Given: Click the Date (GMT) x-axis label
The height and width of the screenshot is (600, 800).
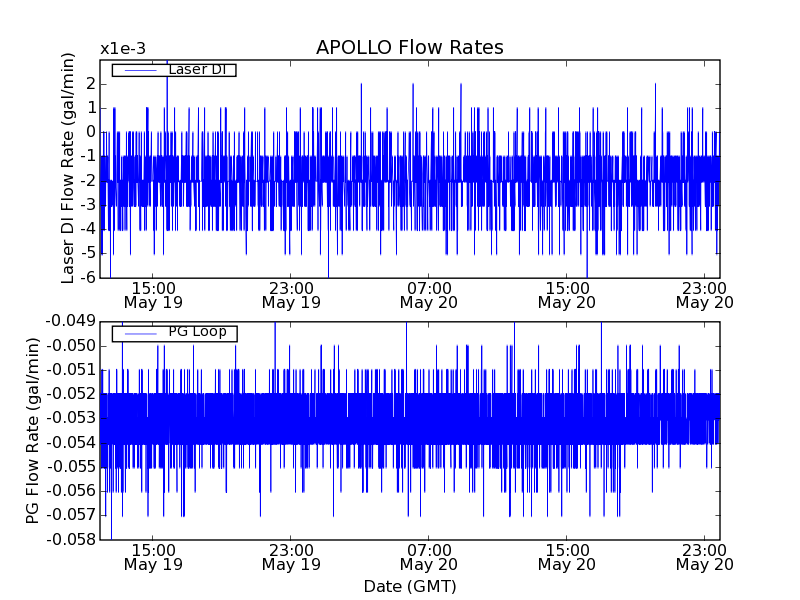Looking at the screenshot, I should click(x=409, y=586).
